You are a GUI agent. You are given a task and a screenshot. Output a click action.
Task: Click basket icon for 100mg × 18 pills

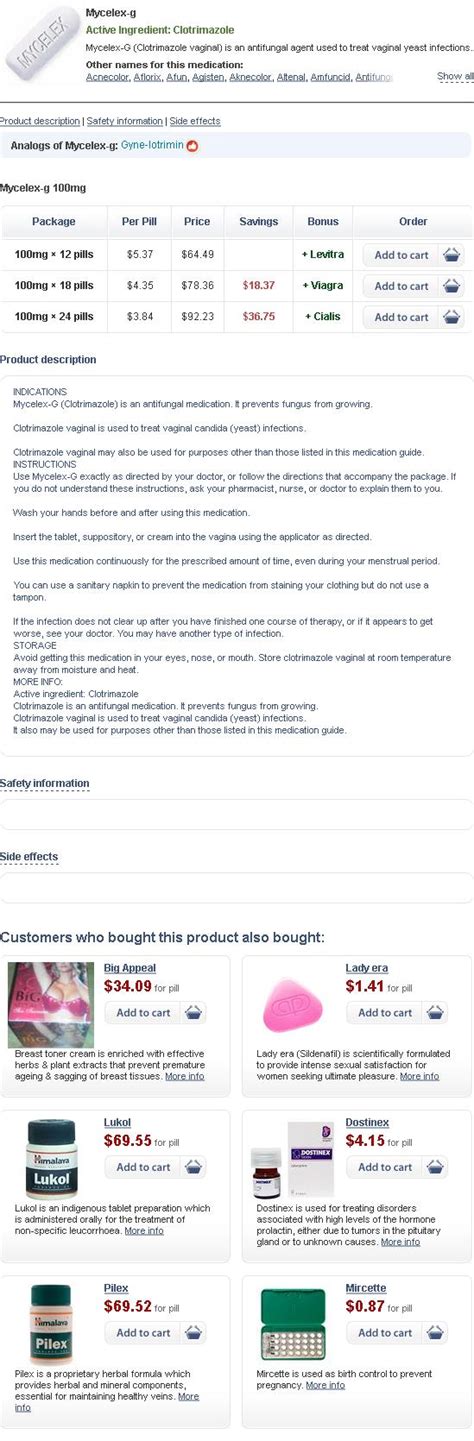click(452, 286)
